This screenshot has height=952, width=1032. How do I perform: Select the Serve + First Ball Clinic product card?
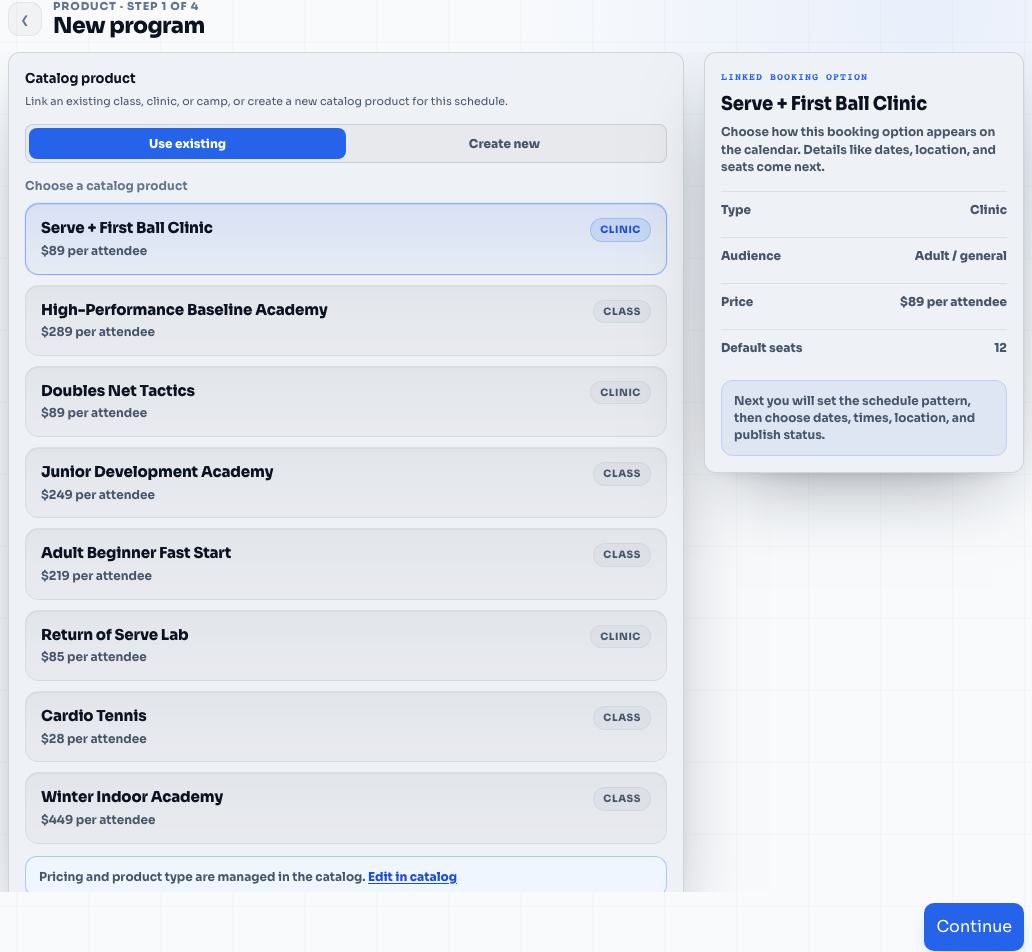346,239
